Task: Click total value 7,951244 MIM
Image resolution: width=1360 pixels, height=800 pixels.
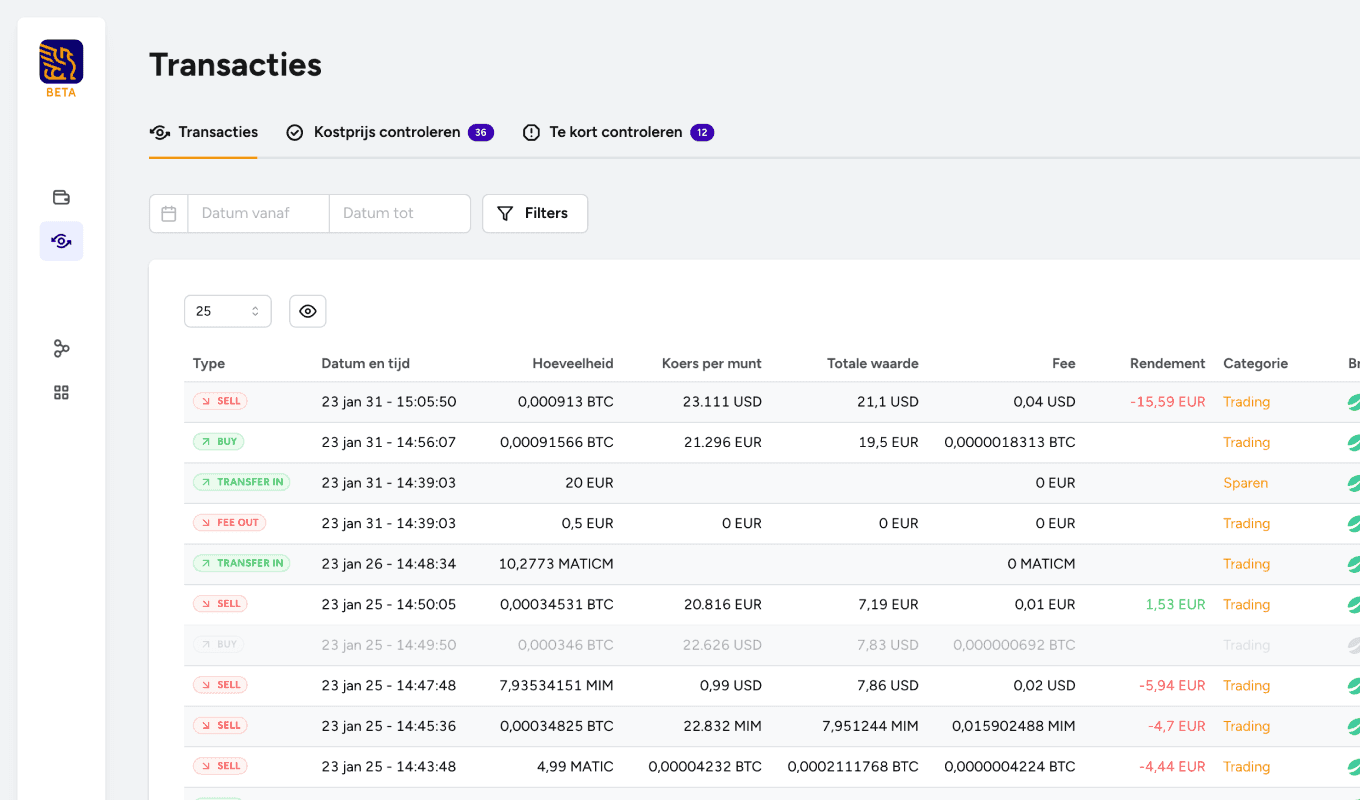Action: click(x=870, y=726)
